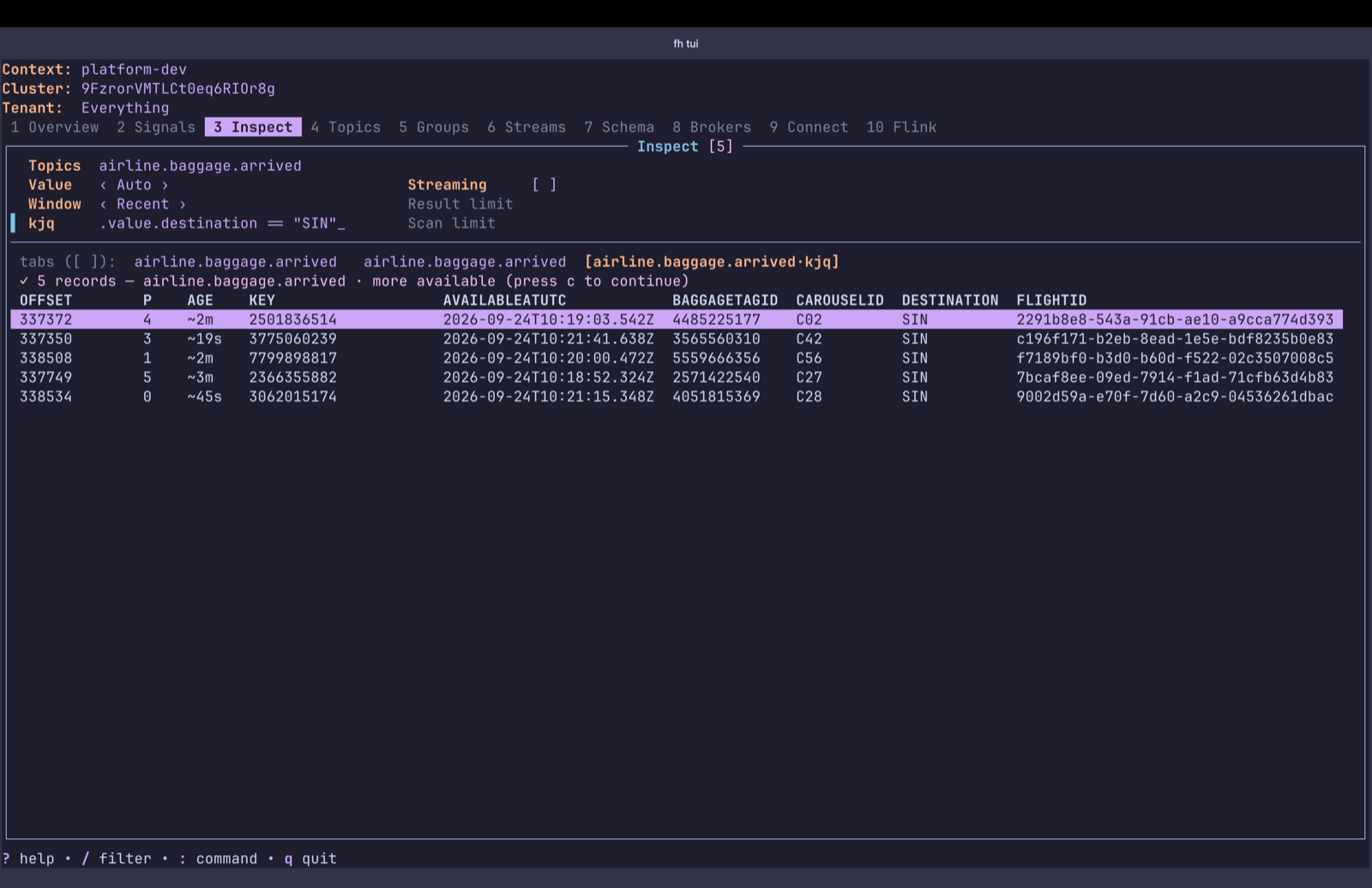
Task: Go to the 4 Topics tab
Action: pyautogui.click(x=346, y=127)
